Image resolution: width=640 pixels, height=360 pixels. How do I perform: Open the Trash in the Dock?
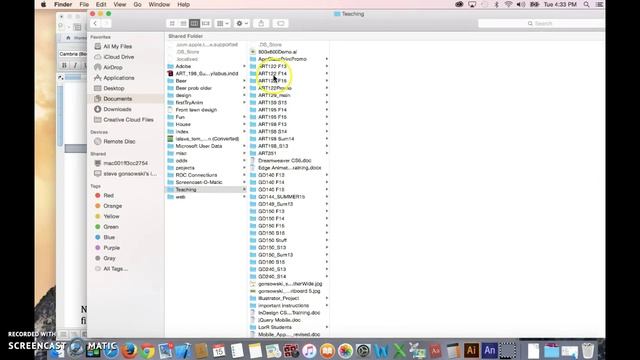[x=588, y=351]
